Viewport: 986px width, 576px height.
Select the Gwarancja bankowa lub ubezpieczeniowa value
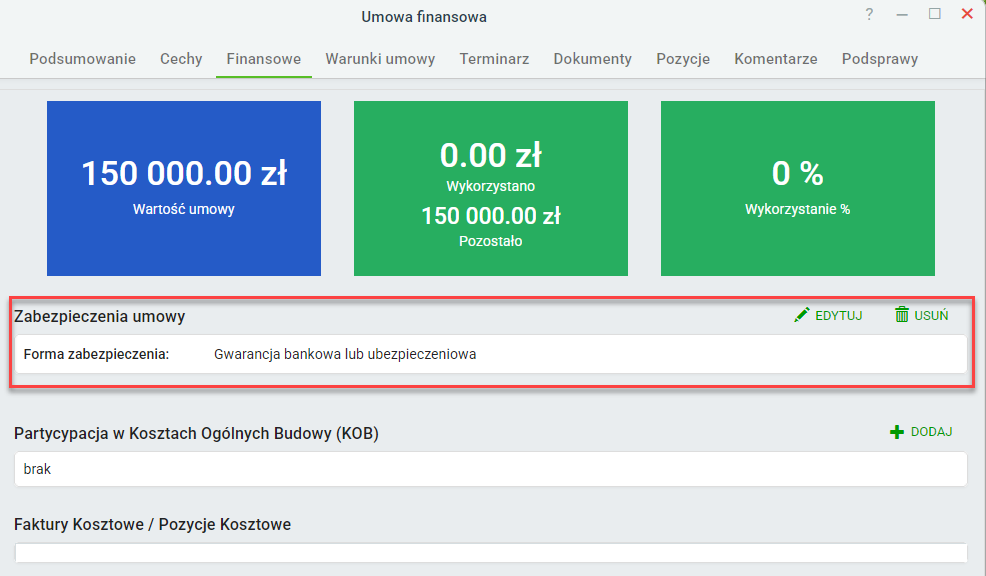[345, 354]
